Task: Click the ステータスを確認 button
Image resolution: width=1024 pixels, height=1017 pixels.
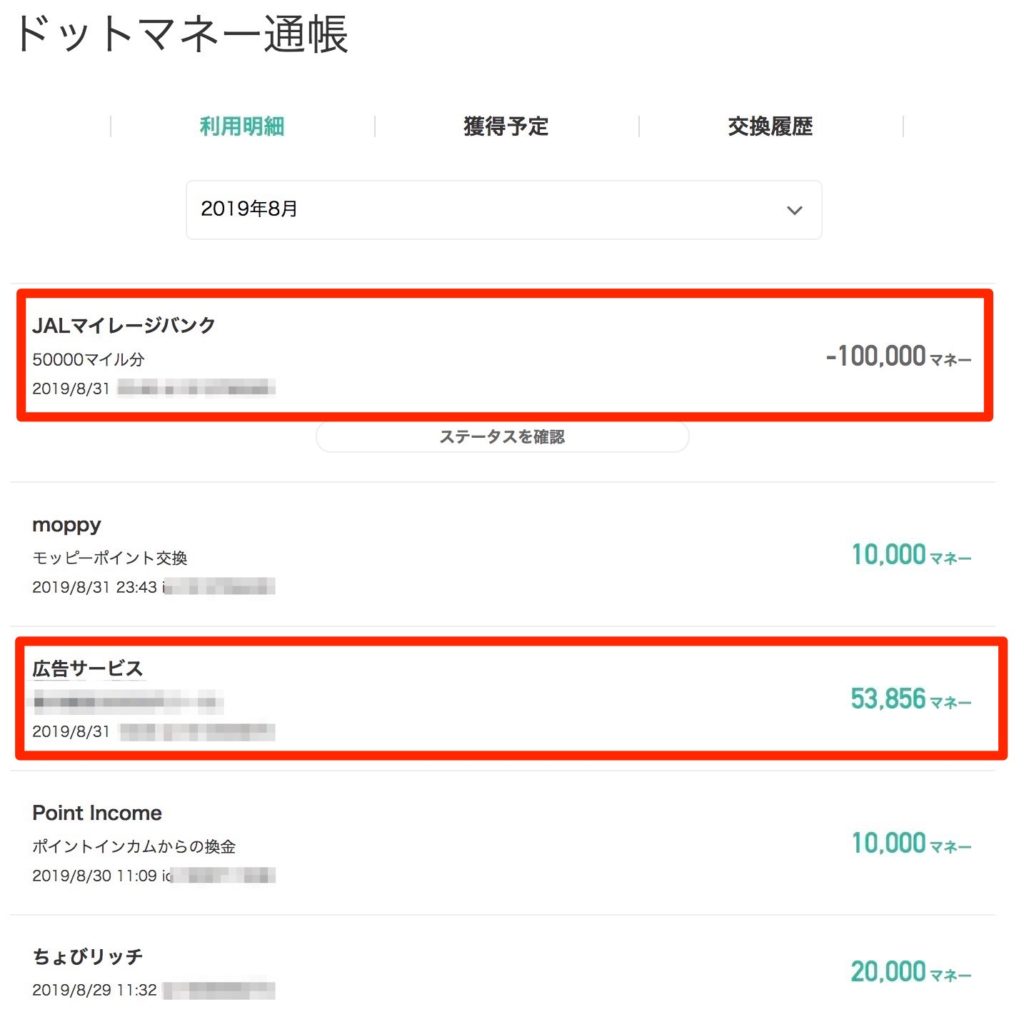Action: 502,436
